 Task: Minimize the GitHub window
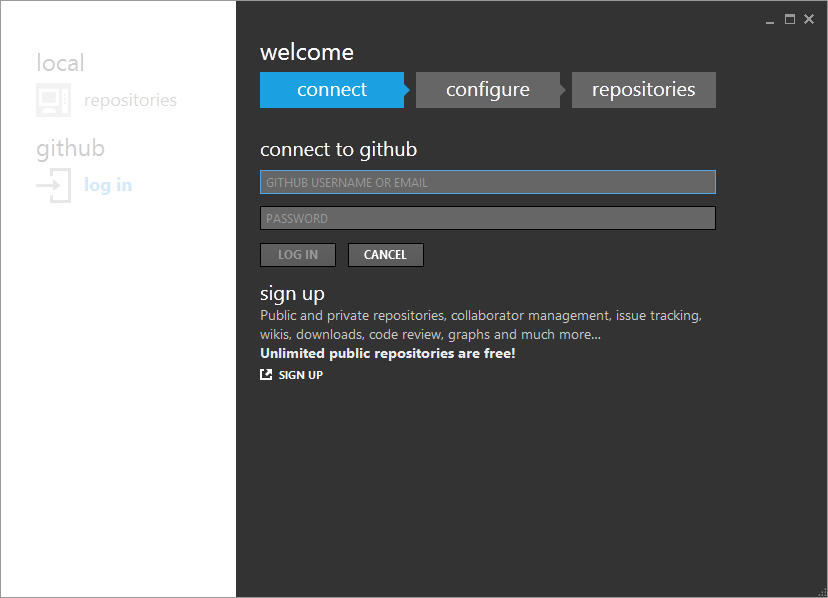tap(770, 20)
